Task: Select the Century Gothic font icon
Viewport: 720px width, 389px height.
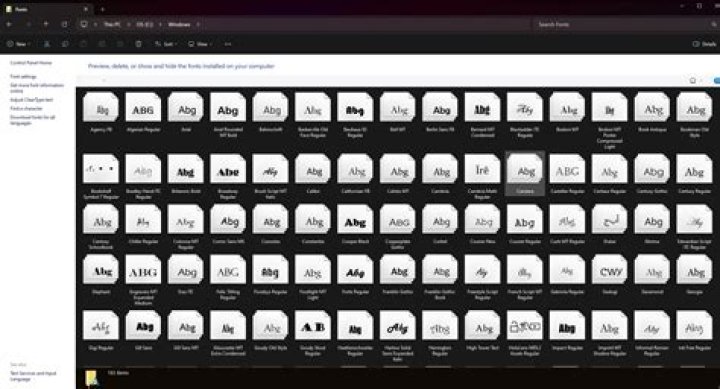Action: click(x=652, y=169)
